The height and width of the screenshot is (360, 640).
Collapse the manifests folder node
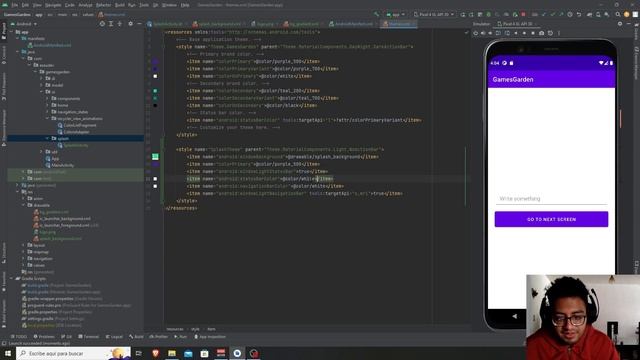click(18, 38)
